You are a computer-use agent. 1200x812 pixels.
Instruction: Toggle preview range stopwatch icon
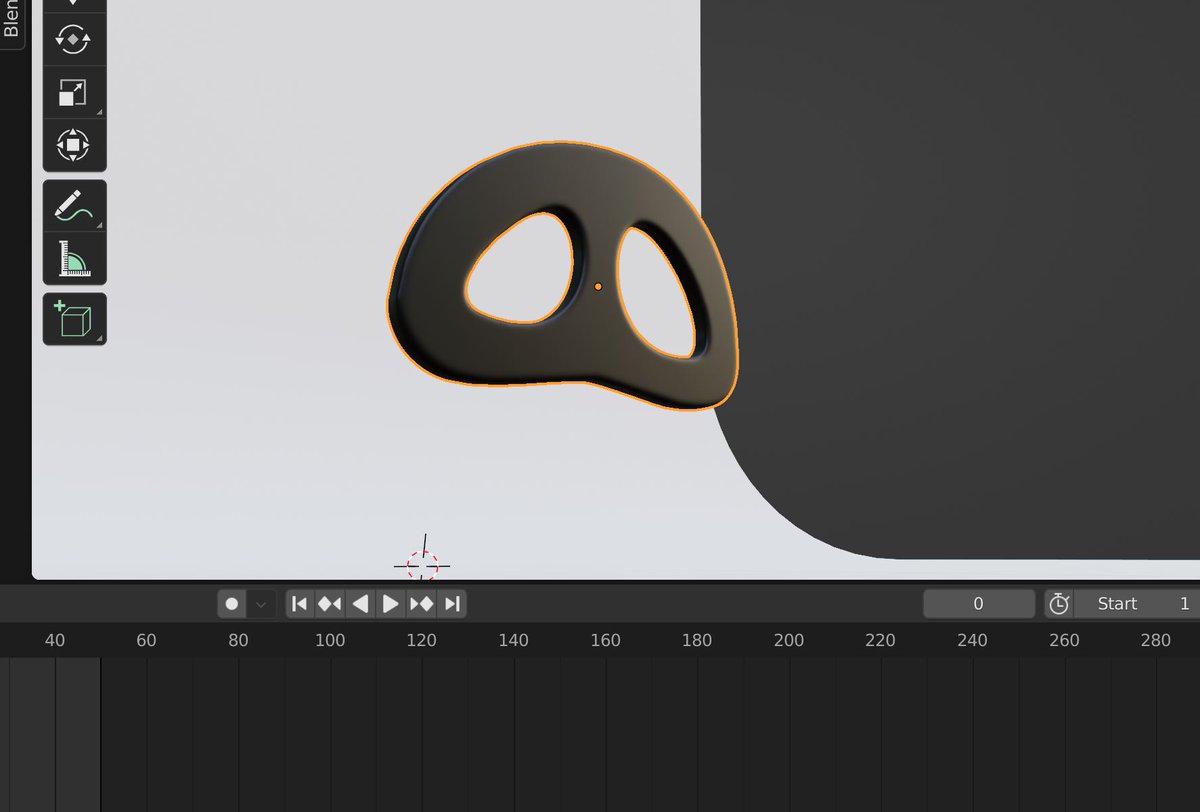[x=1059, y=604]
